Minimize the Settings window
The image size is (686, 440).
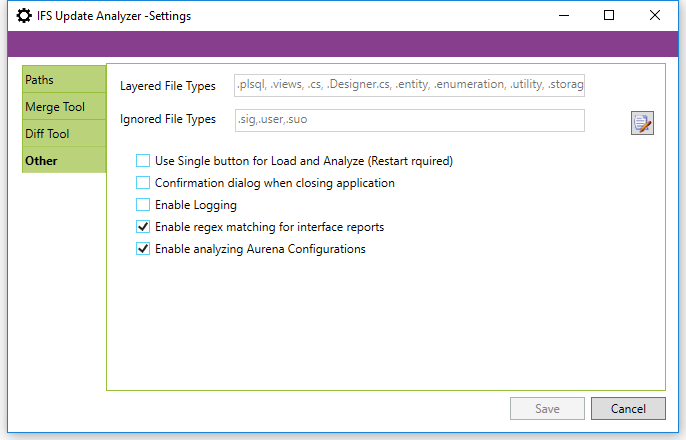pyautogui.click(x=564, y=16)
